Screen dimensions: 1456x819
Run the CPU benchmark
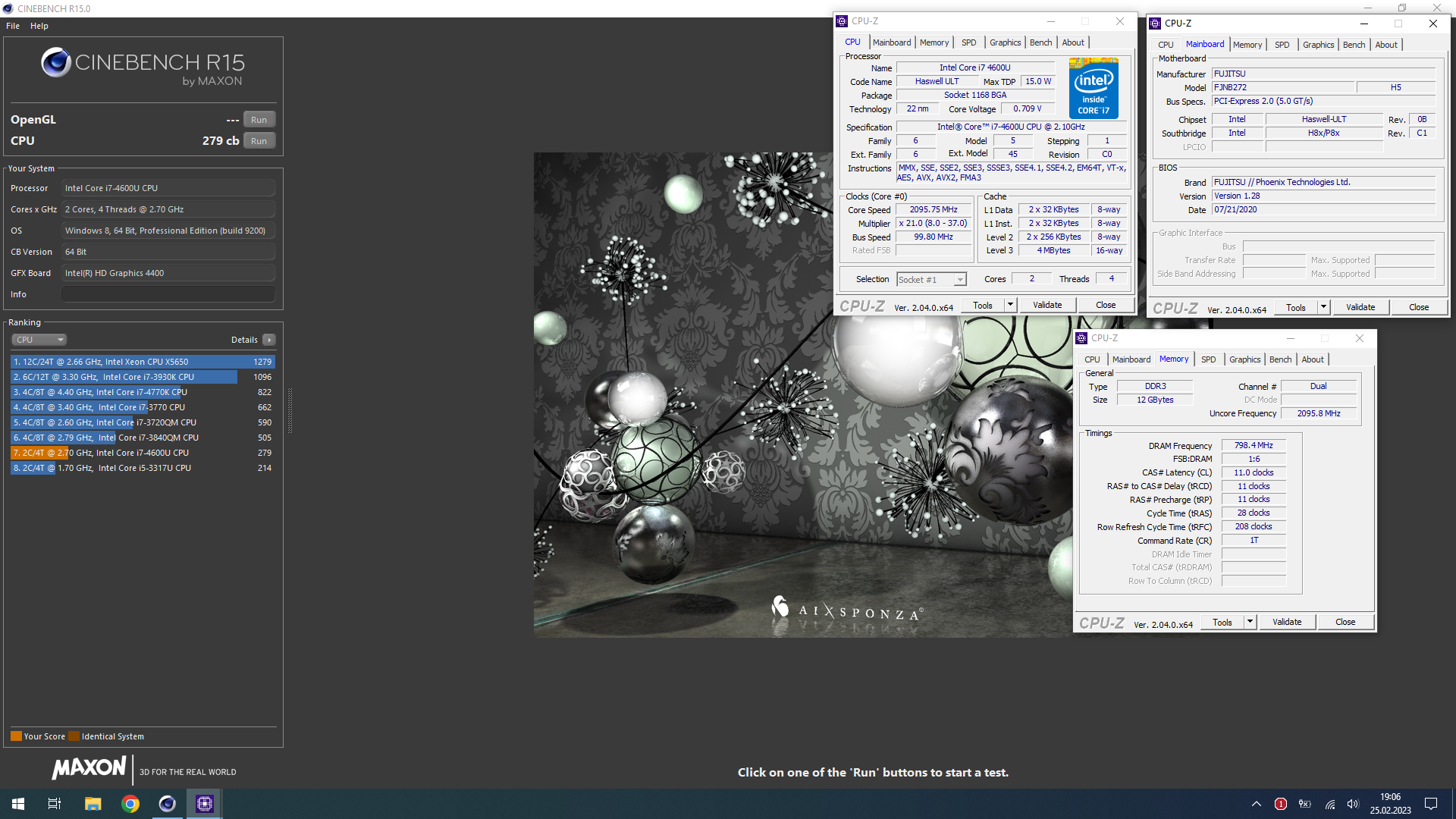click(259, 141)
